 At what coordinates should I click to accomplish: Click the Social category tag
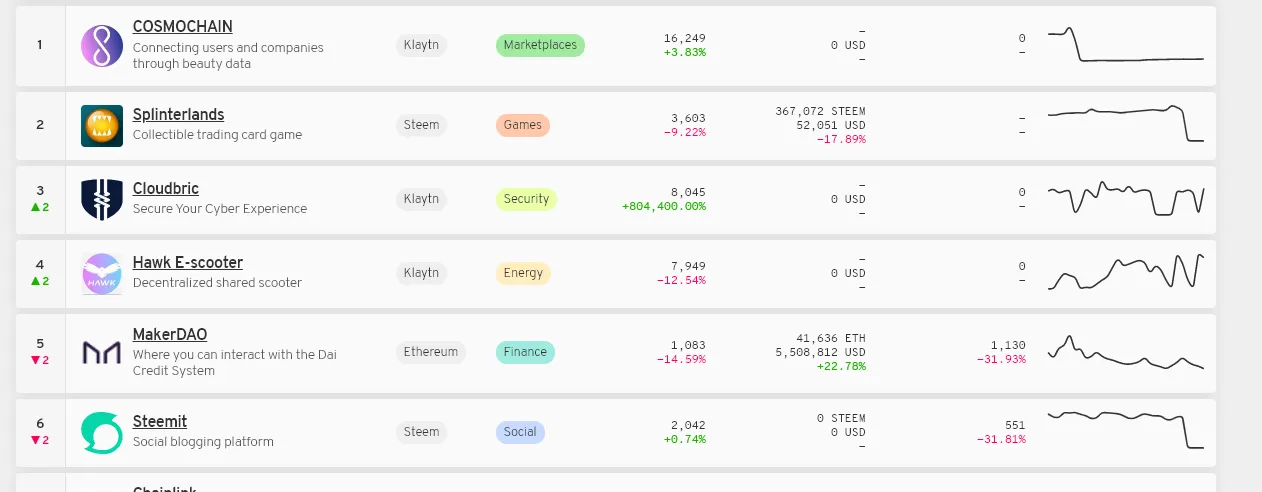[520, 432]
